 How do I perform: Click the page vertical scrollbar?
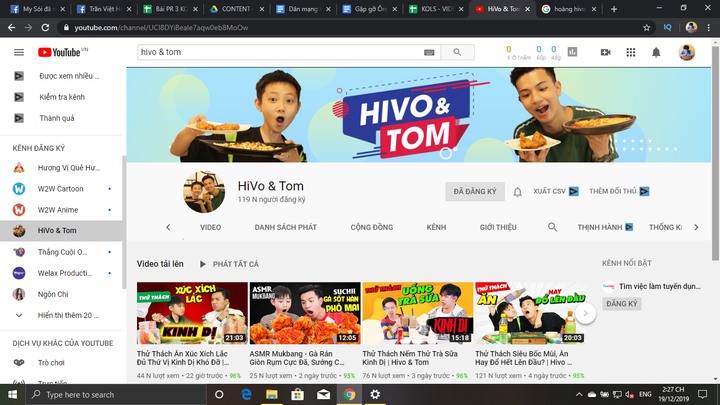715,152
